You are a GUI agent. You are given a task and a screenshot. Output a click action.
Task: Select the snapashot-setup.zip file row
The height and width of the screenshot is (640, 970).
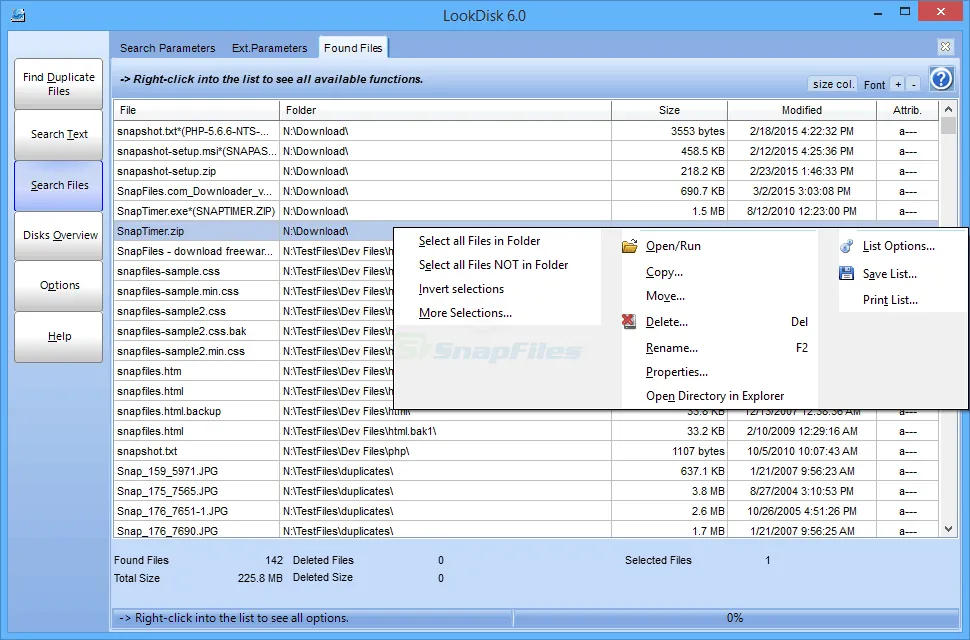pos(526,171)
